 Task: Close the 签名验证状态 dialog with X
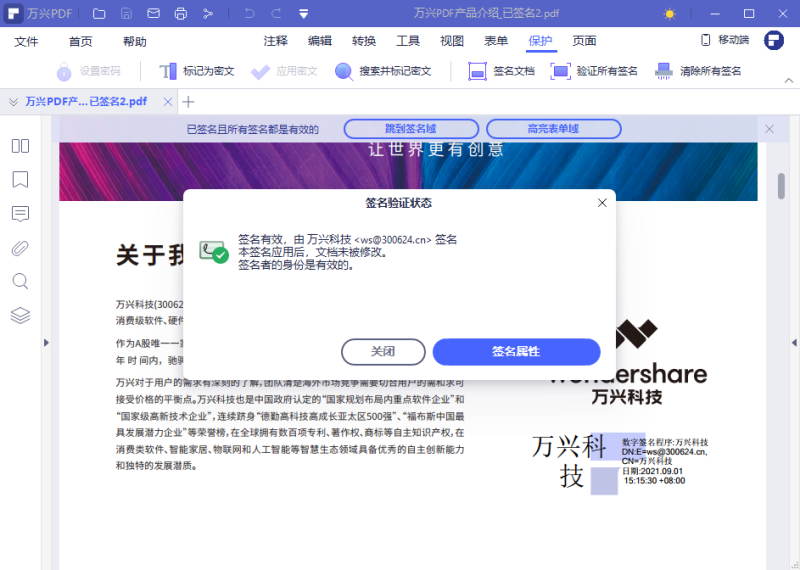602,203
